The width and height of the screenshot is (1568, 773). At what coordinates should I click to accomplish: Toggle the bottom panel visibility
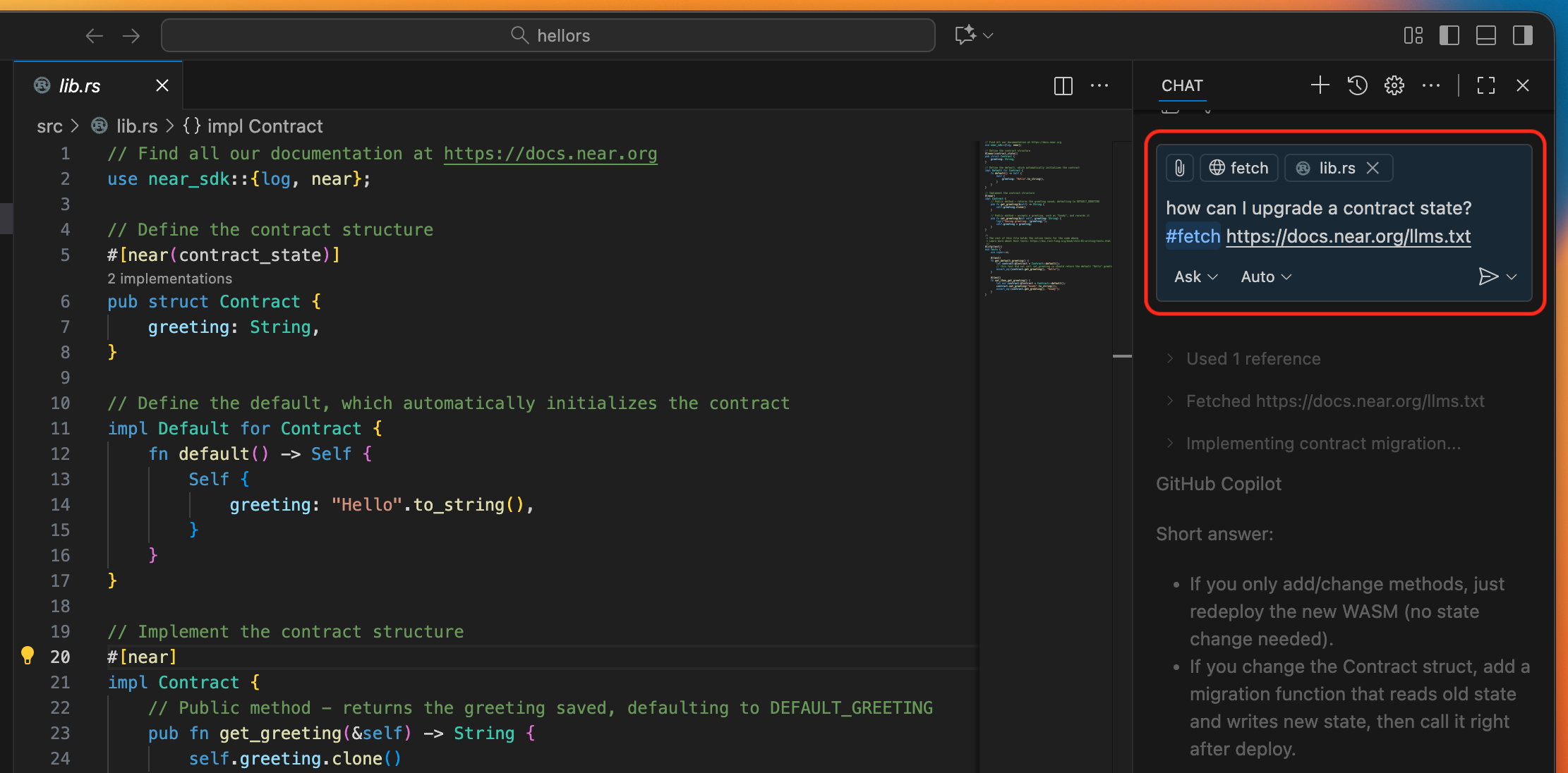click(1485, 35)
